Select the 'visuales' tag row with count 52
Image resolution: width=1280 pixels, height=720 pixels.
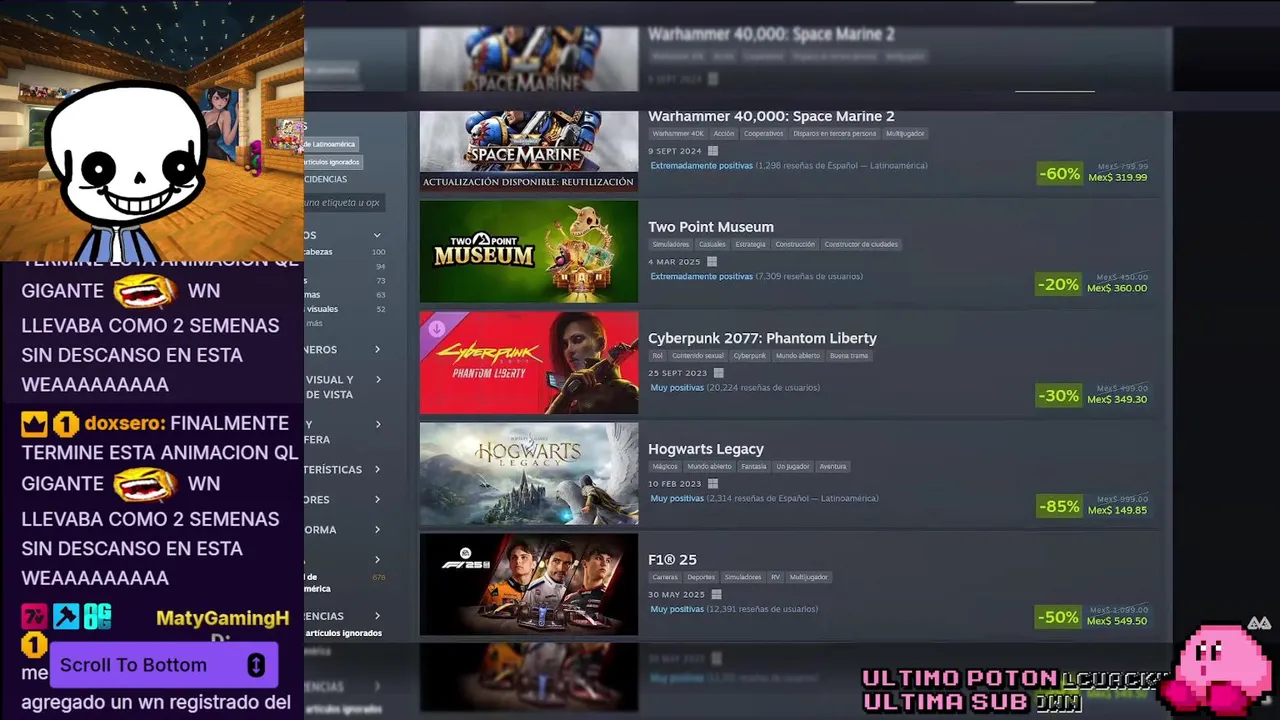(x=346, y=309)
